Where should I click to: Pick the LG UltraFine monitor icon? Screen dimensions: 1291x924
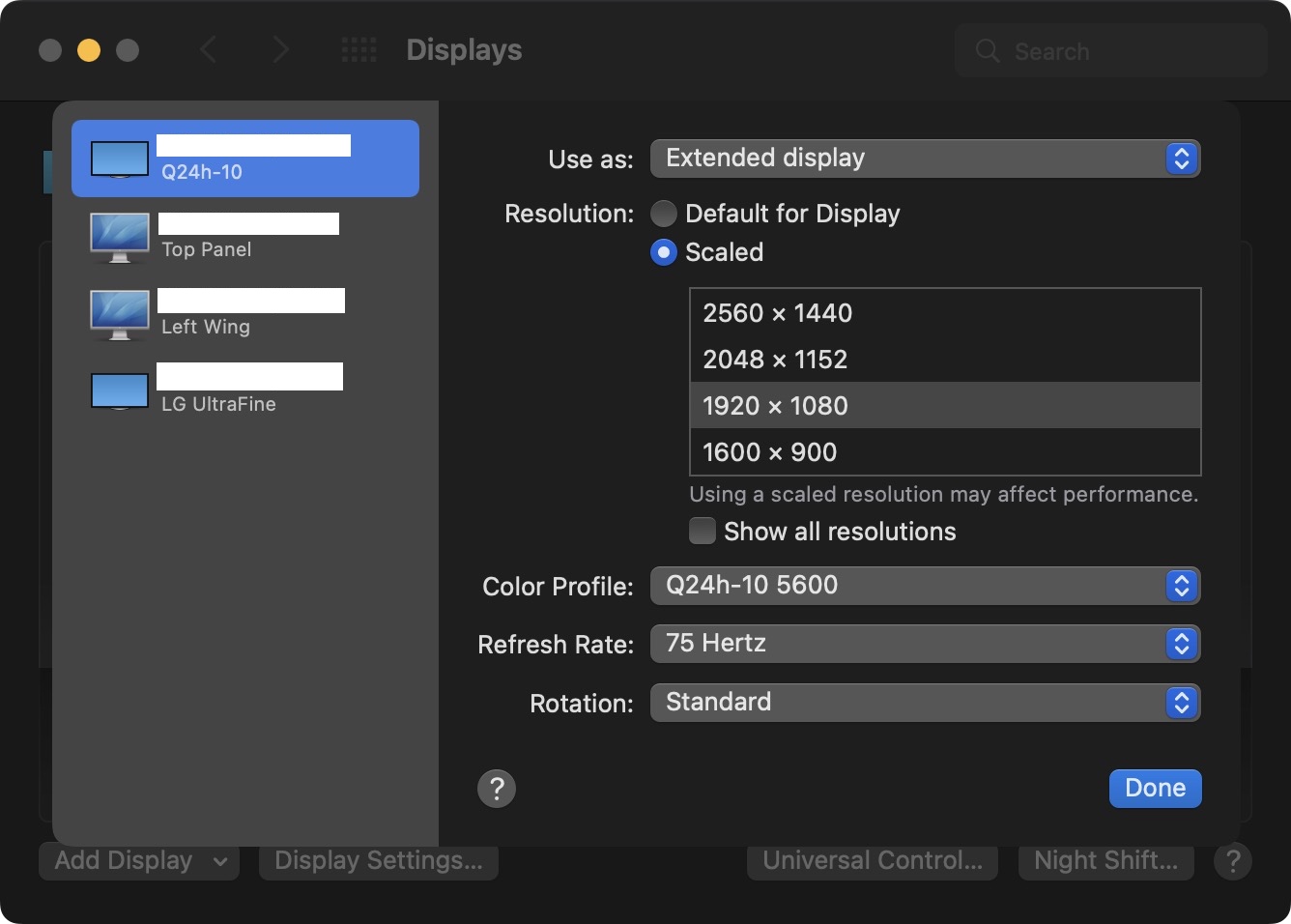click(120, 391)
